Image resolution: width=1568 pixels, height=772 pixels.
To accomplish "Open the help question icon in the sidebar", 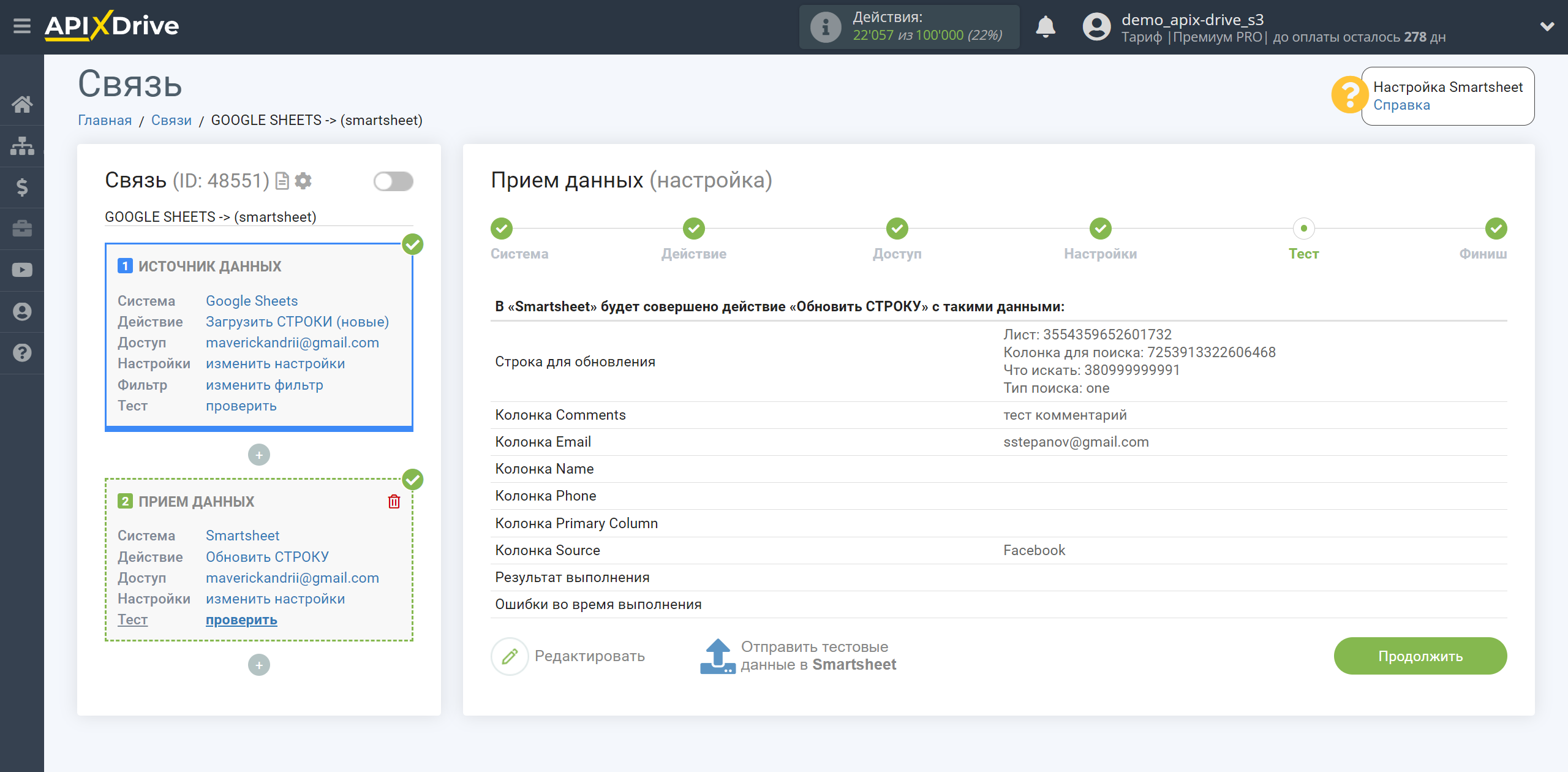I will tap(22, 353).
